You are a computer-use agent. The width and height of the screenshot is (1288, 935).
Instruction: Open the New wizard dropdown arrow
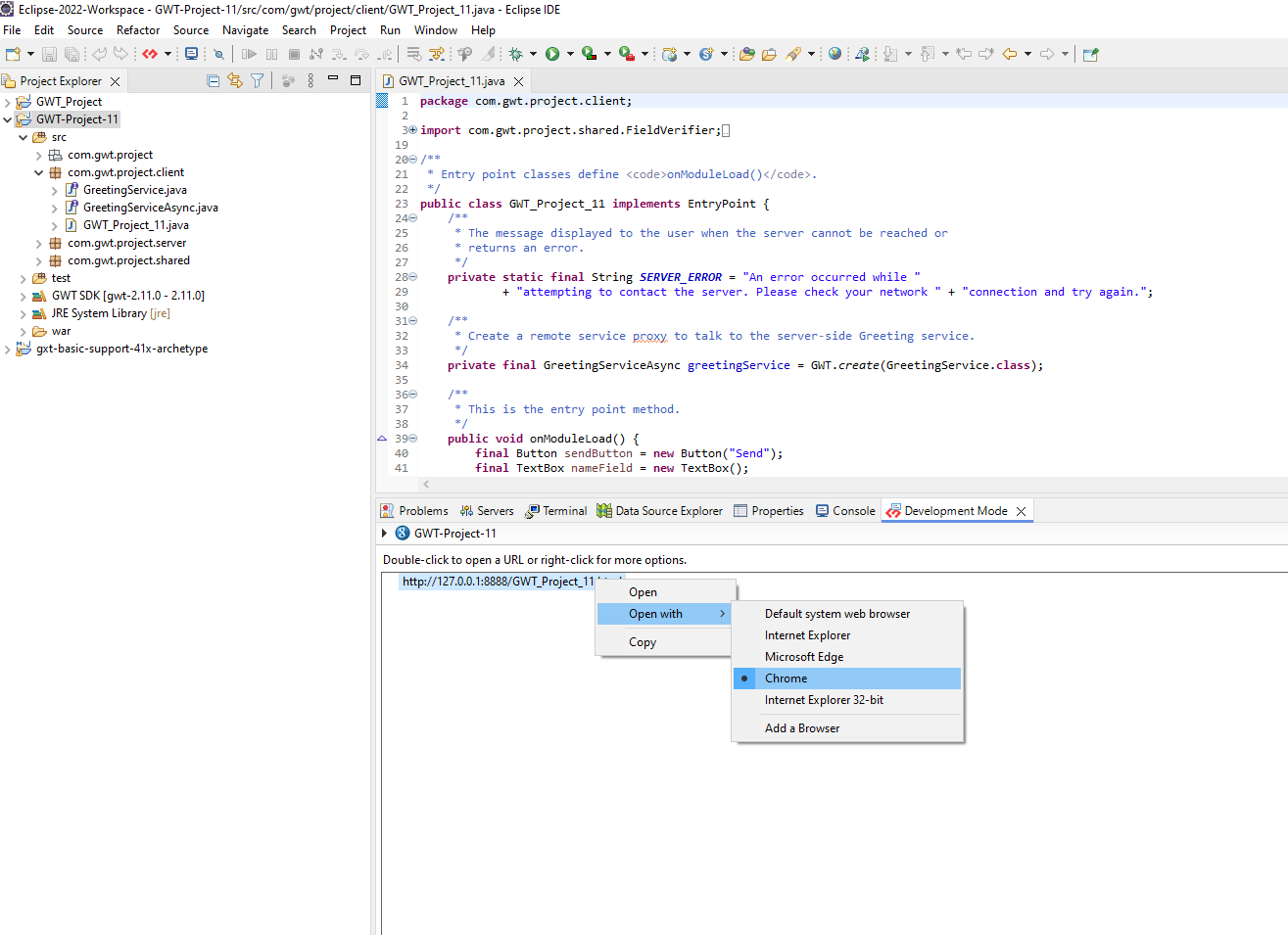pyautogui.click(x=30, y=54)
